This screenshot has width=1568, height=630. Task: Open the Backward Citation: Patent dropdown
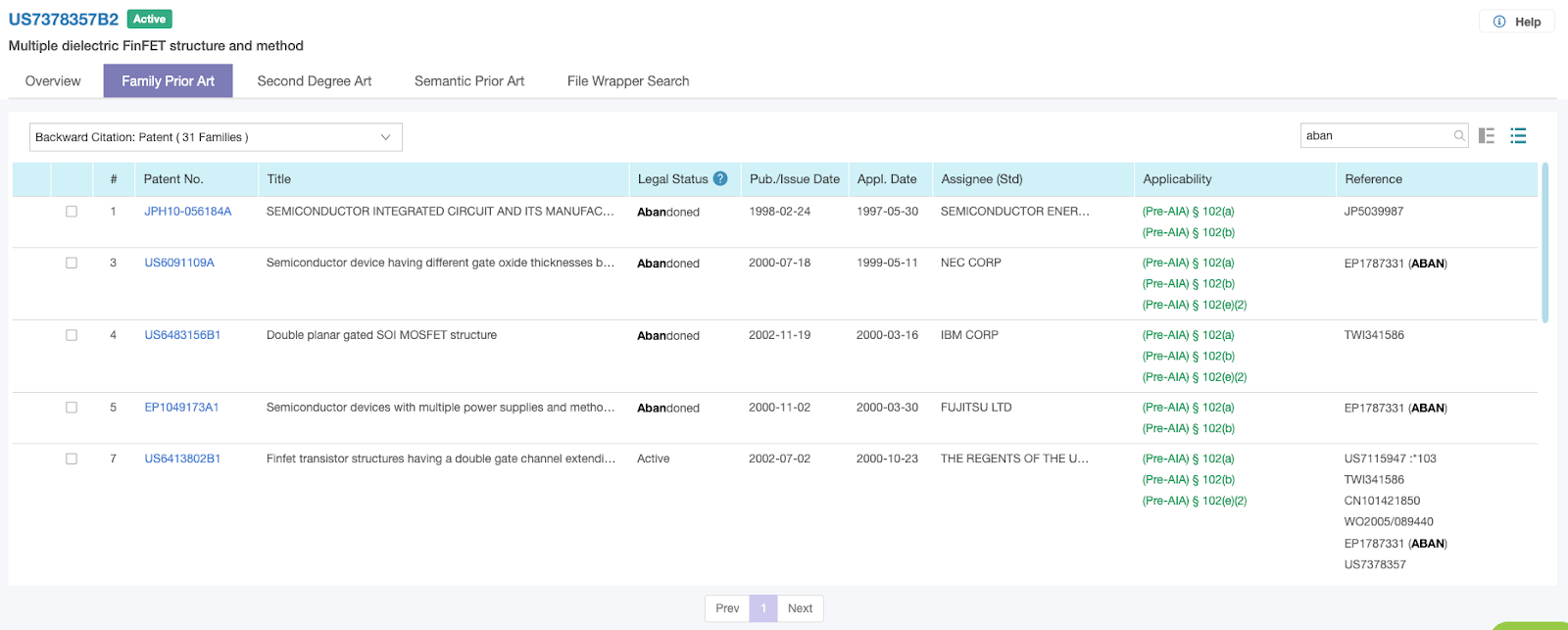point(216,137)
